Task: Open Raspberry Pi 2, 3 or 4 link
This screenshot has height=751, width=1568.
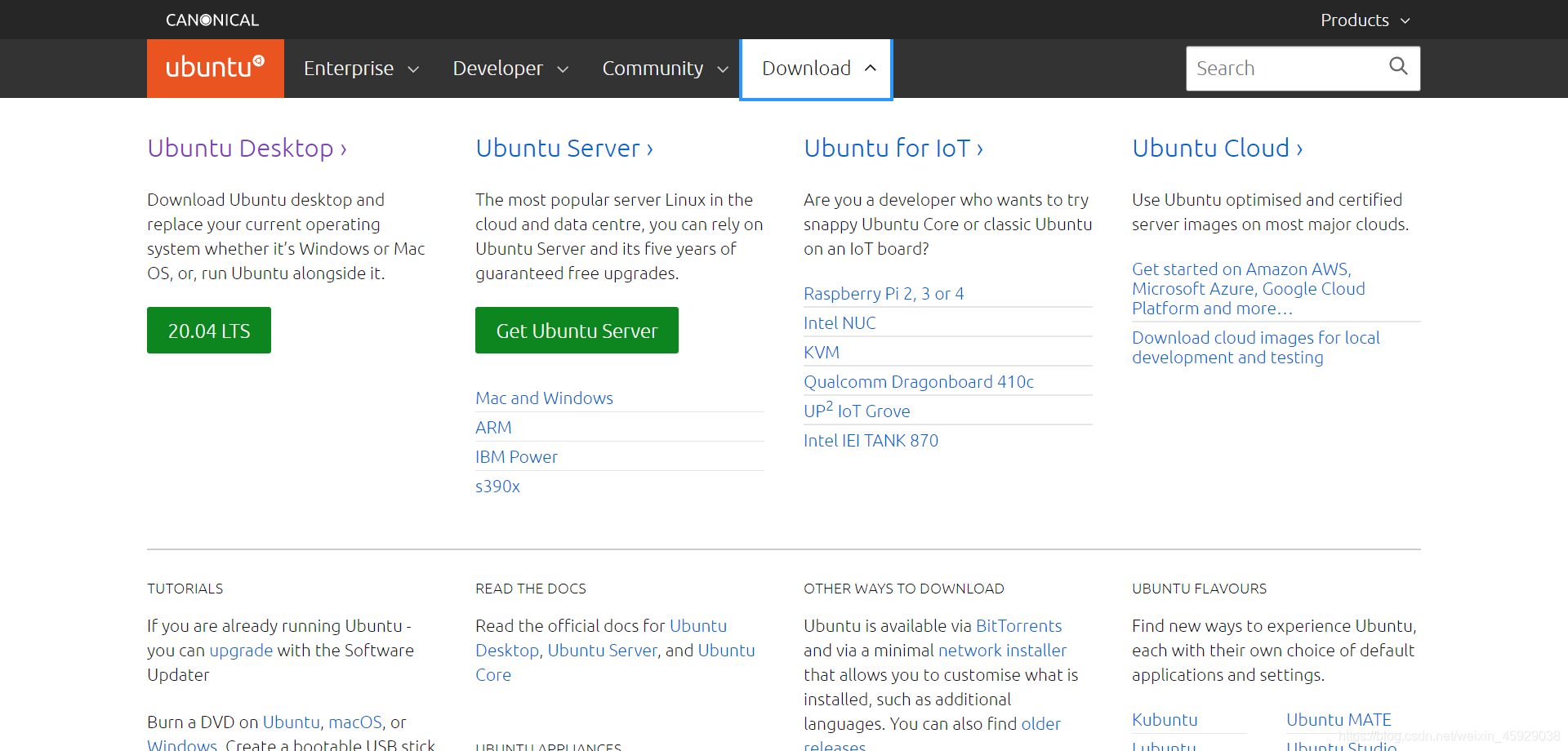Action: pos(884,294)
